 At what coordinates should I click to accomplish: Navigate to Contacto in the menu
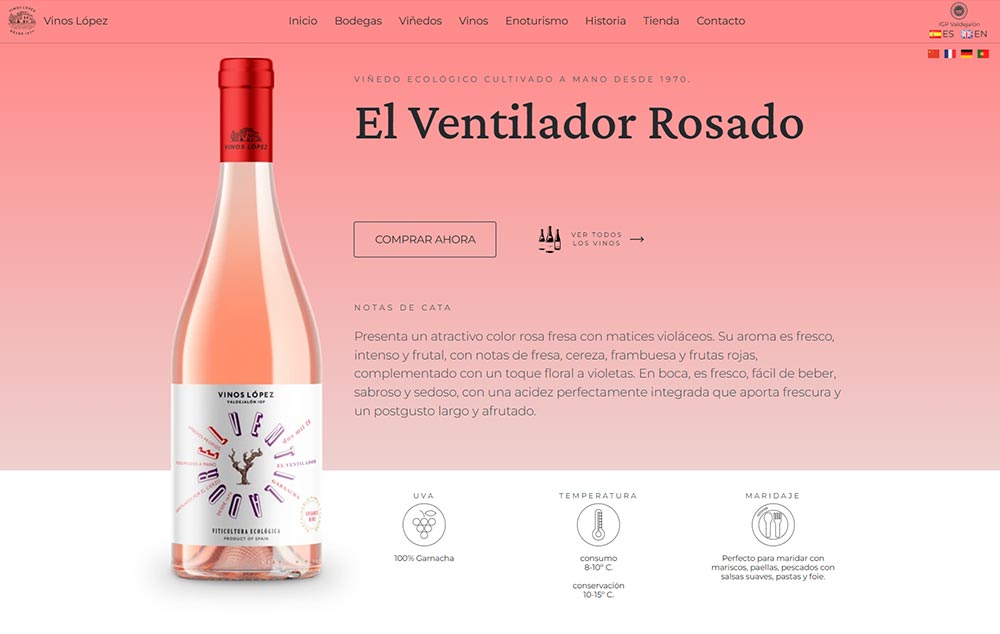[721, 20]
